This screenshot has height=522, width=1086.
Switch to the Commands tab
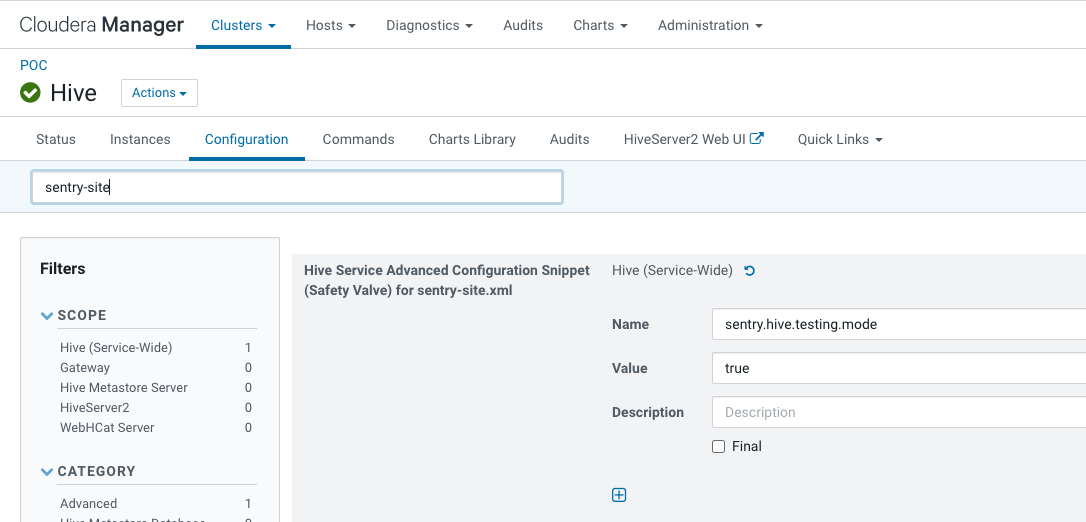tap(358, 139)
